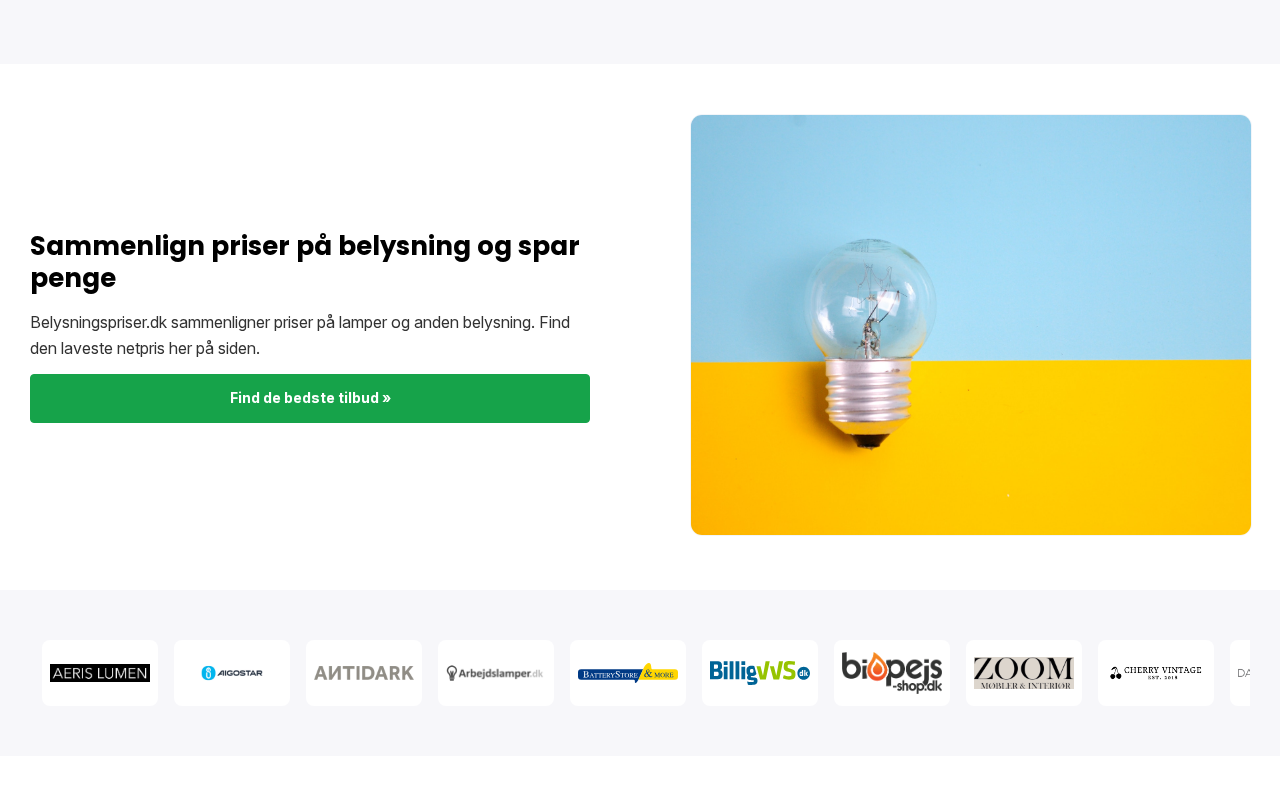Image resolution: width=1280 pixels, height=800 pixels.
Task: Click the Find de bedste tilbud button
Action: tap(310, 398)
